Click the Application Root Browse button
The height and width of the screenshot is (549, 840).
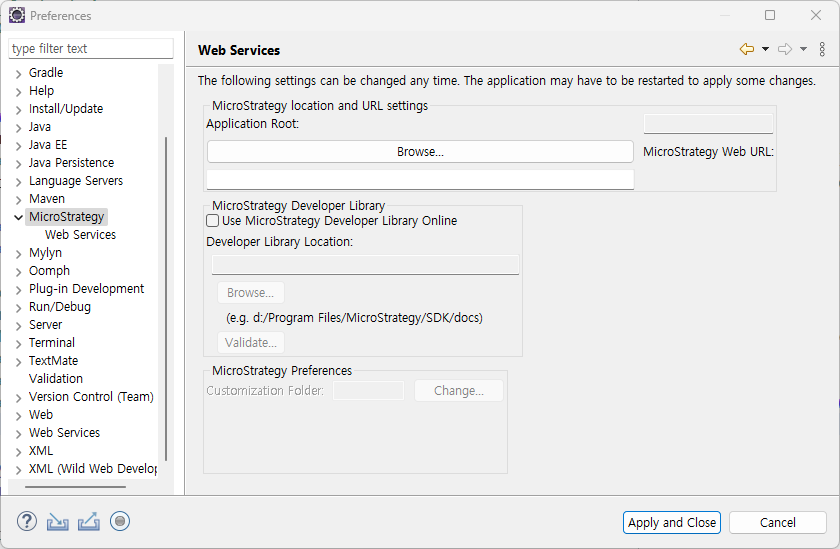421,152
